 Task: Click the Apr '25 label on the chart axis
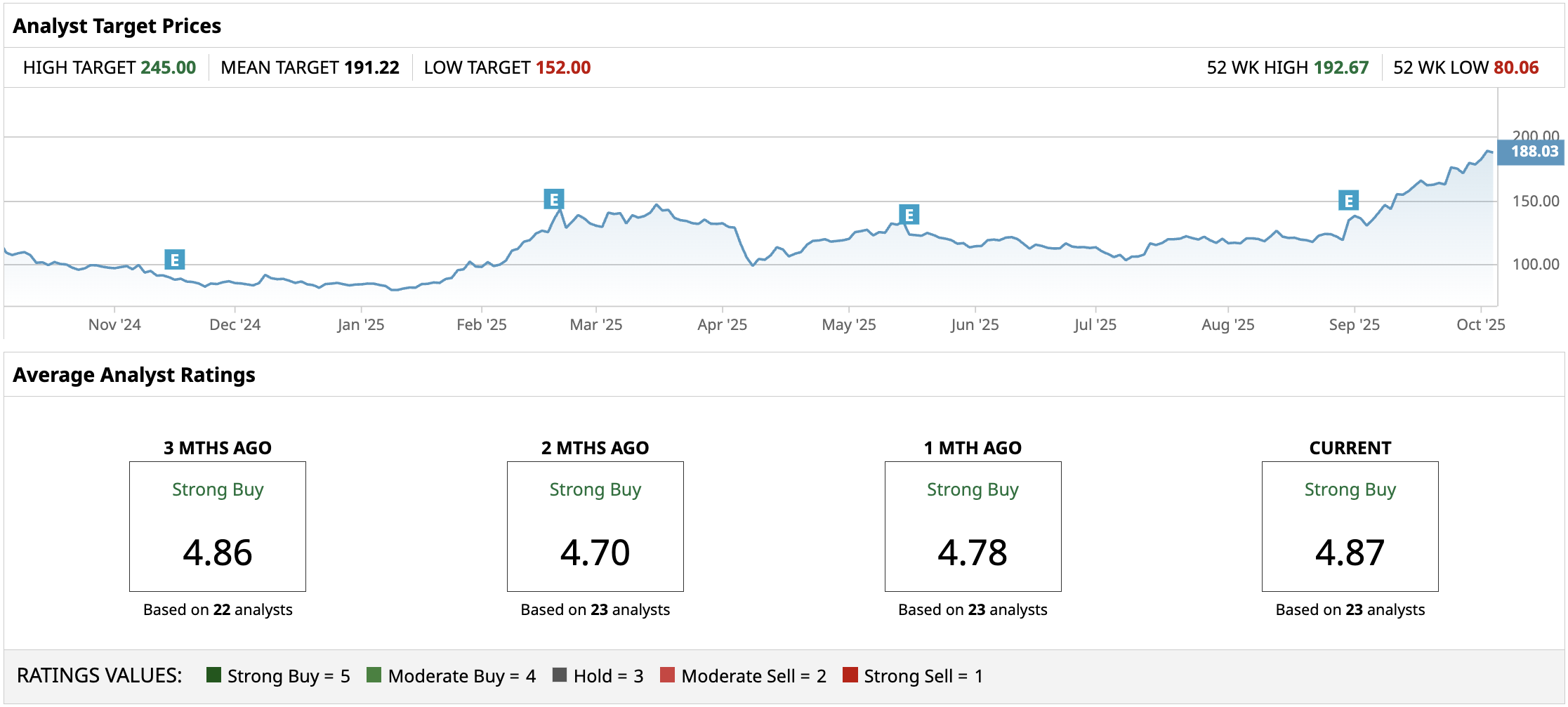[722, 324]
